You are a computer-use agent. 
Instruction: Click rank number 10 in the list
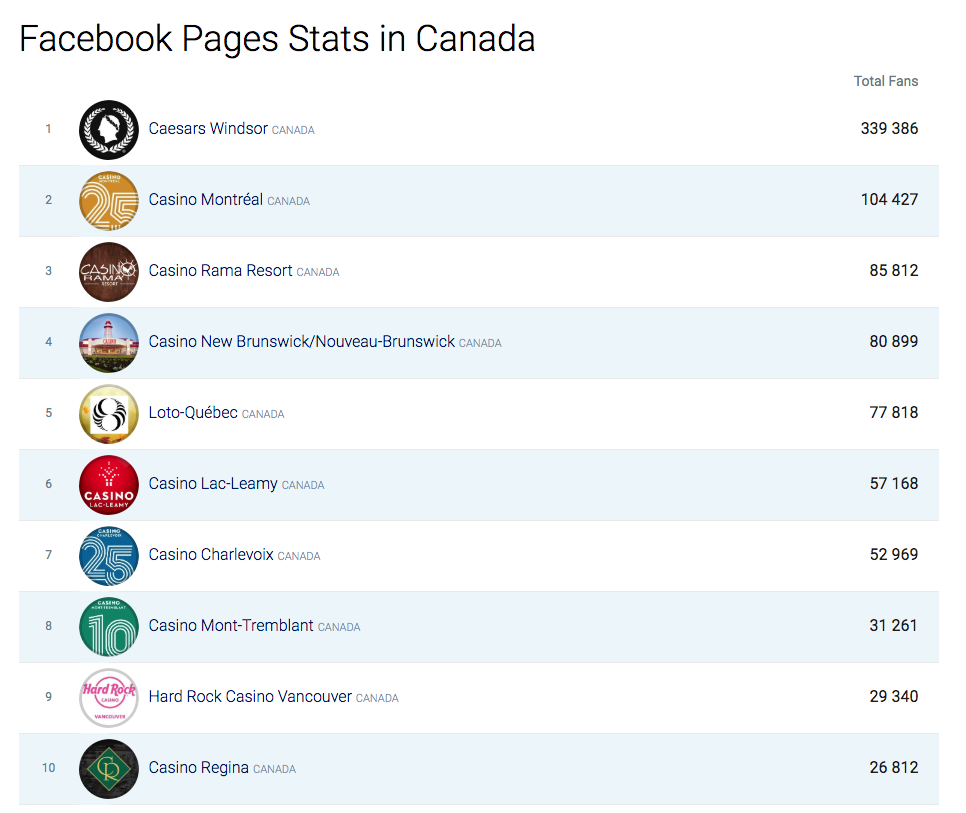tap(49, 768)
